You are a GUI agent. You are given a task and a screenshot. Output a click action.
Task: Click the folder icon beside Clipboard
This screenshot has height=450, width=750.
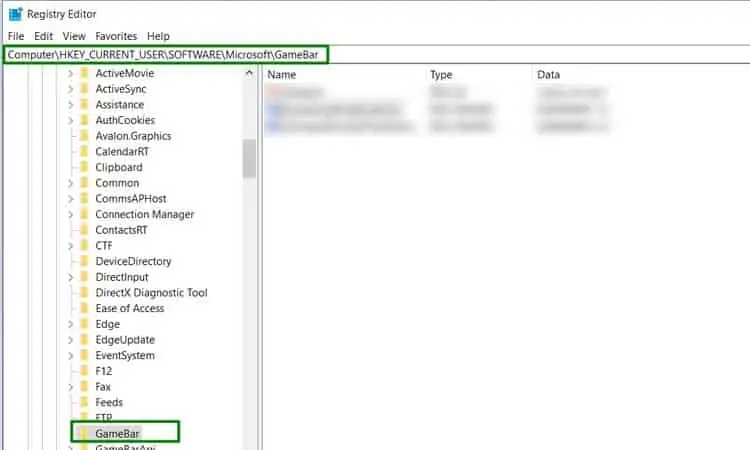click(84, 167)
